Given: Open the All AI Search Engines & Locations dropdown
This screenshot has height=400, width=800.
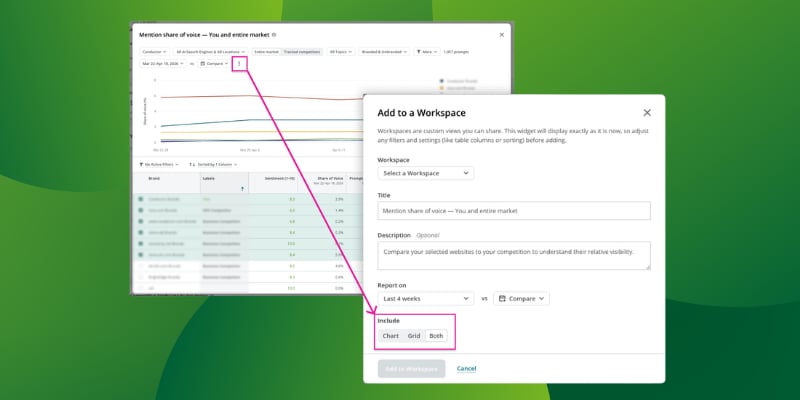Looking at the screenshot, I should 210,52.
